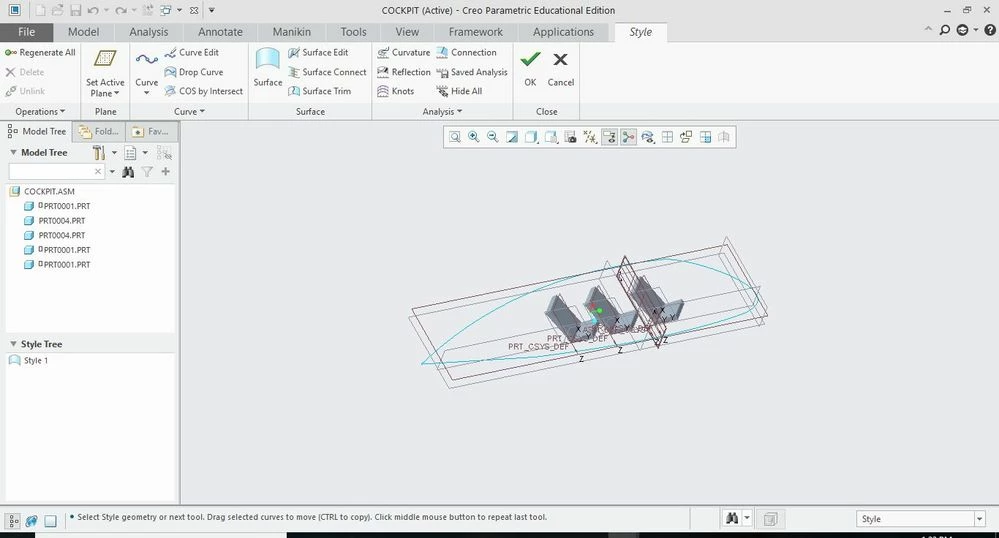Click Zoom Out magnifier icon
The height and width of the screenshot is (538, 999).
pos(492,137)
